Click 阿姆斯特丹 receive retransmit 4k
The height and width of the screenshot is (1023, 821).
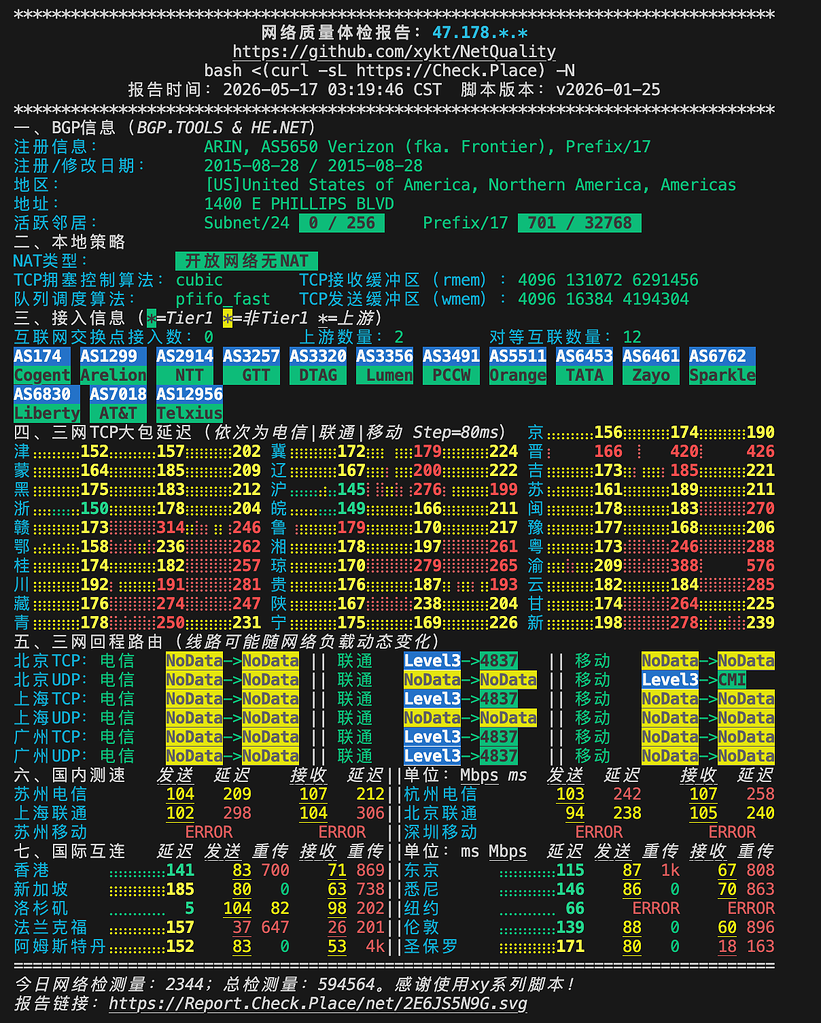point(375,947)
